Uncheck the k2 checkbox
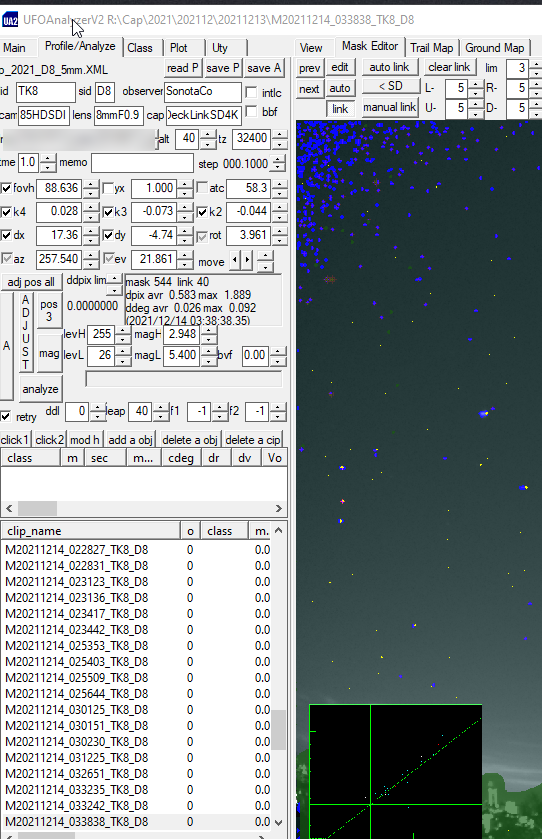 (202, 212)
